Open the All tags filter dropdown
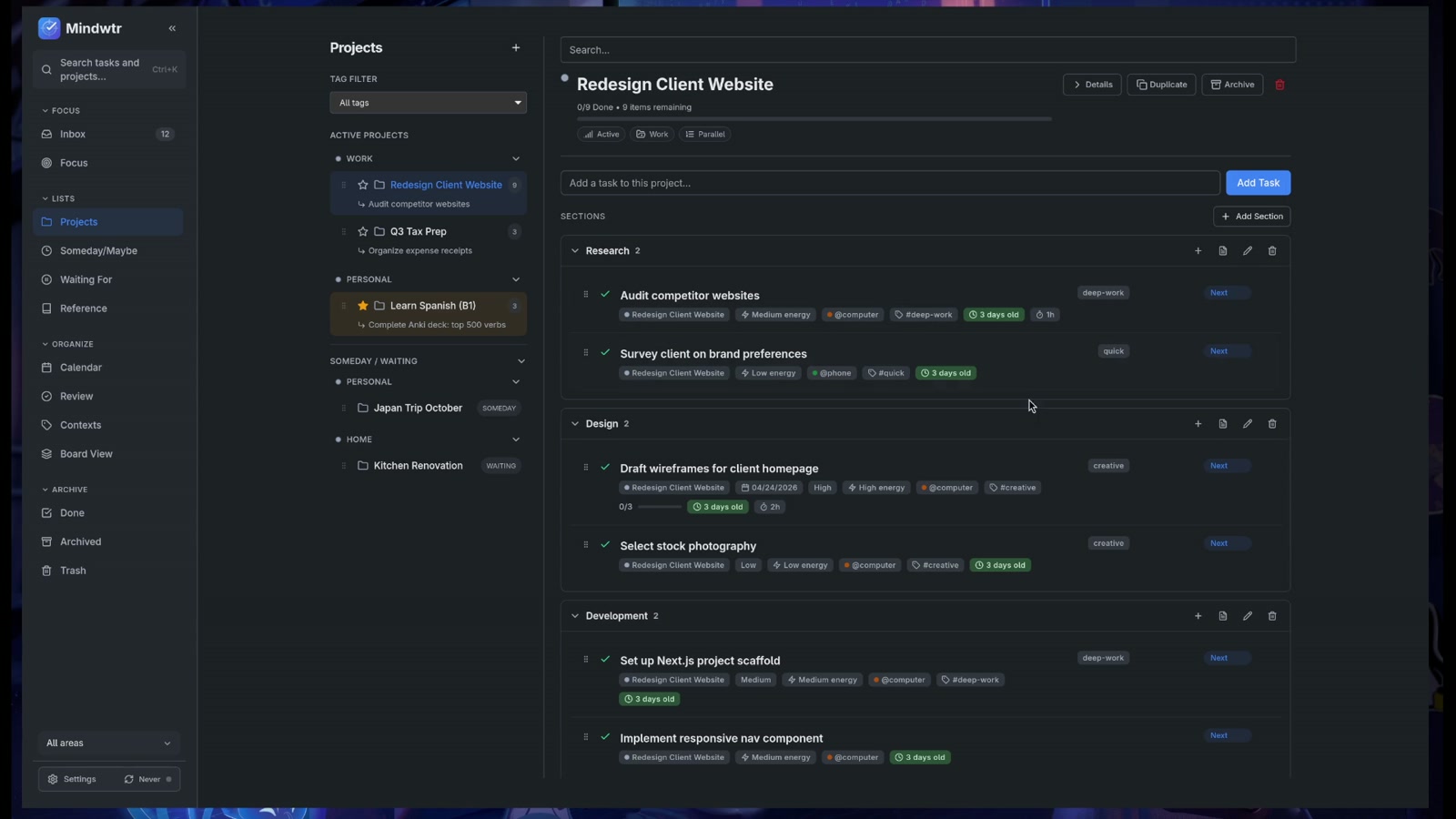Image resolution: width=1456 pixels, height=819 pixels. [428, 103]
